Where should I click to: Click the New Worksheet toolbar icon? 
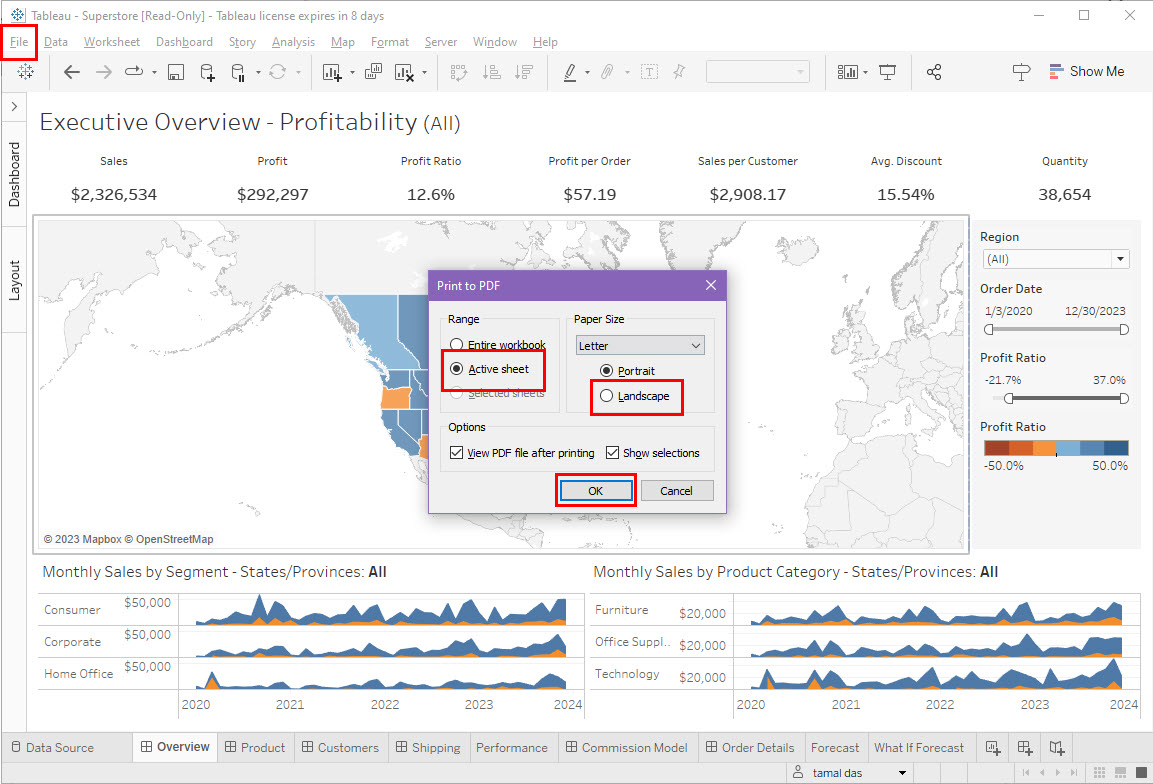coord(332,71)
